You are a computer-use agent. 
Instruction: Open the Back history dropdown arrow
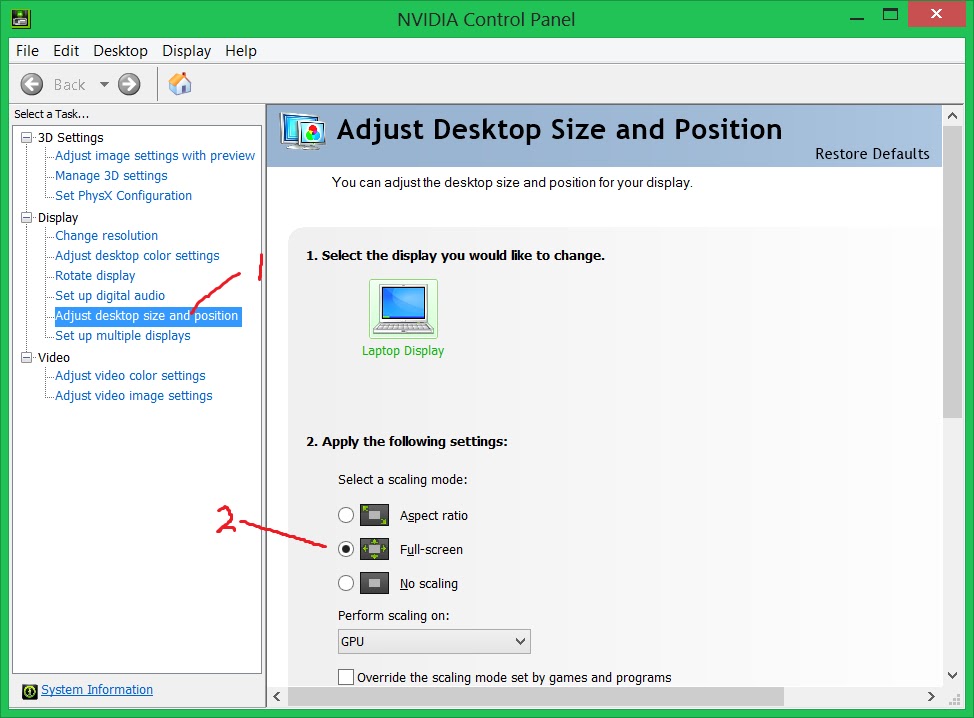click(x=104, y=84)
